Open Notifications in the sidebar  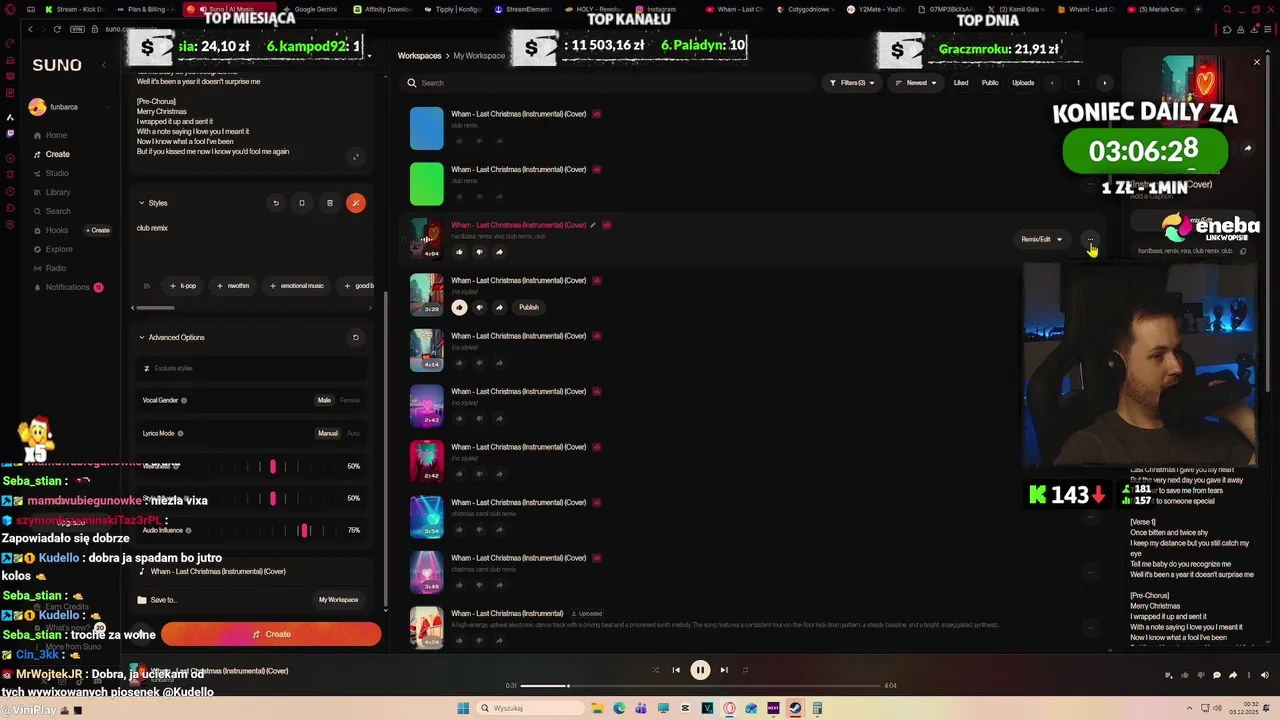click(x=67, y=287)
